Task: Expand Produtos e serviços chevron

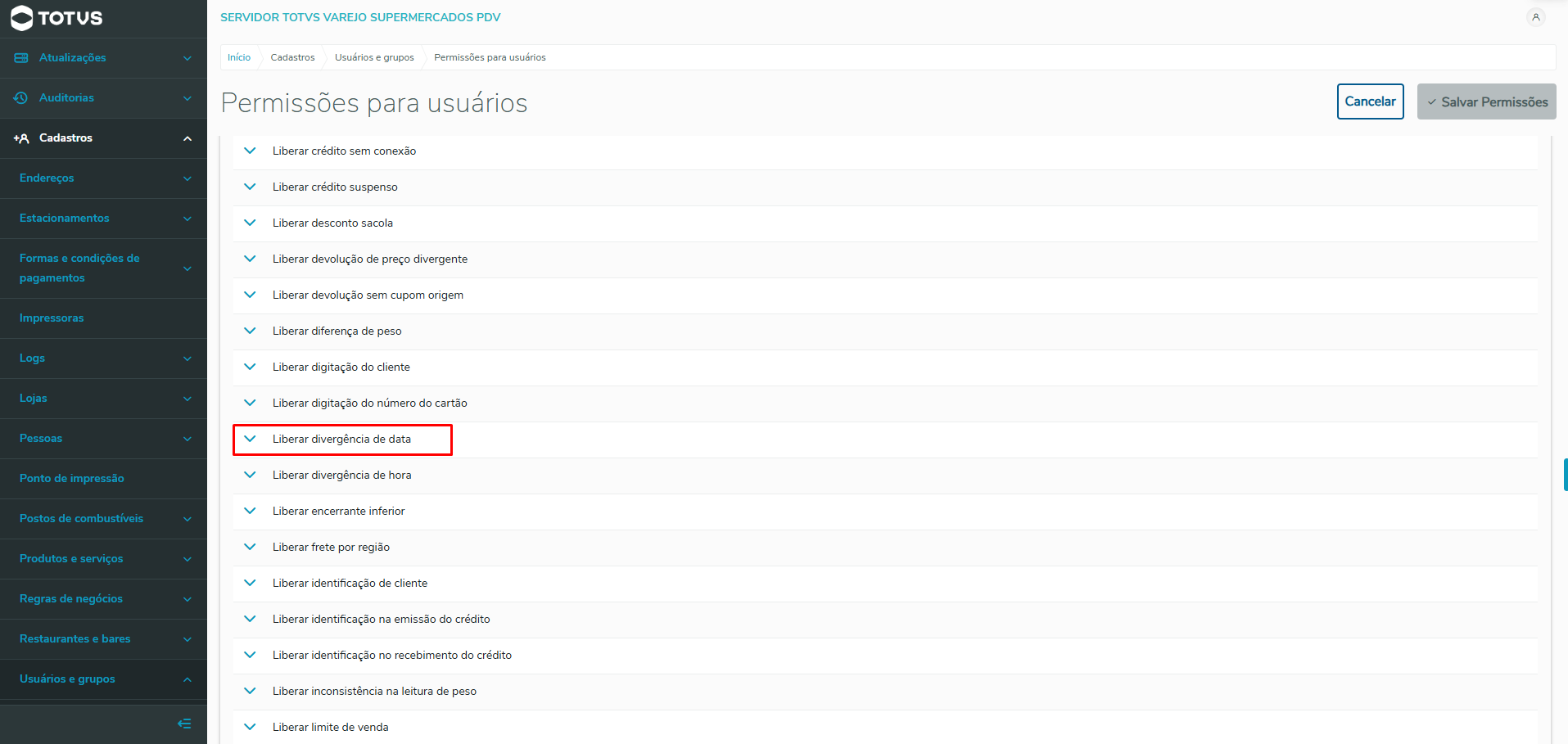Action: point(188,559)
